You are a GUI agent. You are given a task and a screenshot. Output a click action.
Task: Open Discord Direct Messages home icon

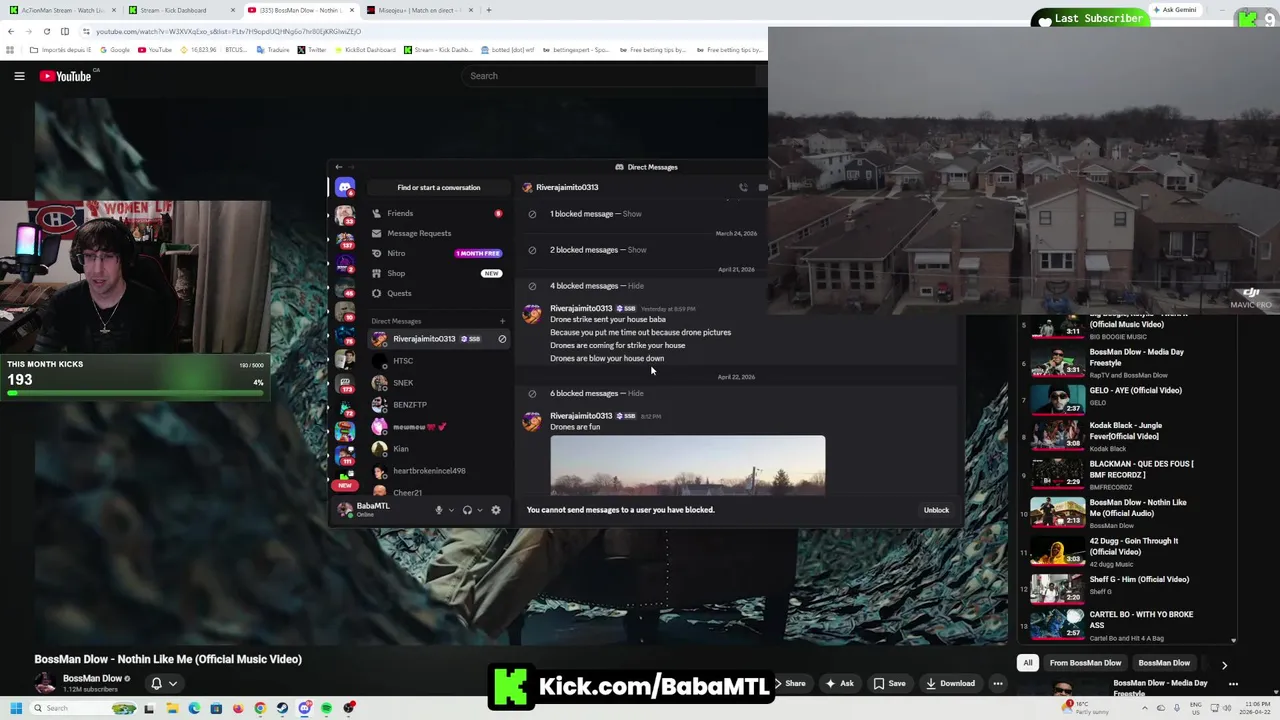[x=345, y=187]
